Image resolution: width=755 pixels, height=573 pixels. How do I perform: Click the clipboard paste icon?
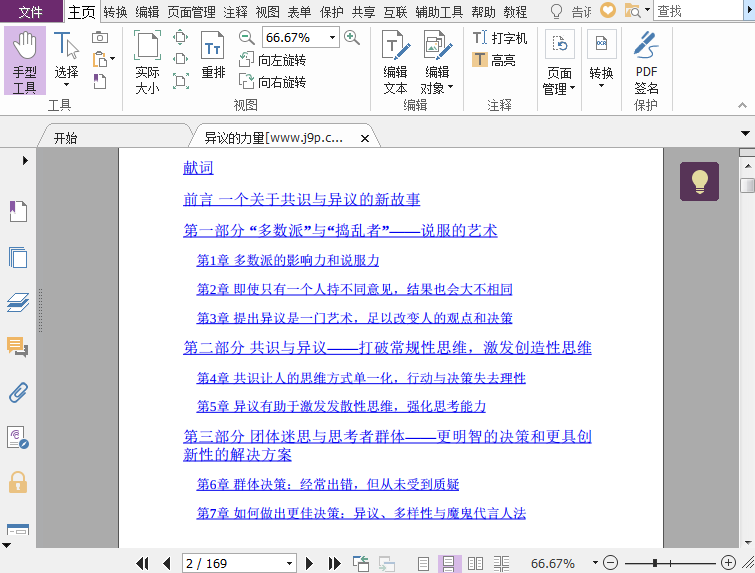pyautogui.click(x=100, y=59)
